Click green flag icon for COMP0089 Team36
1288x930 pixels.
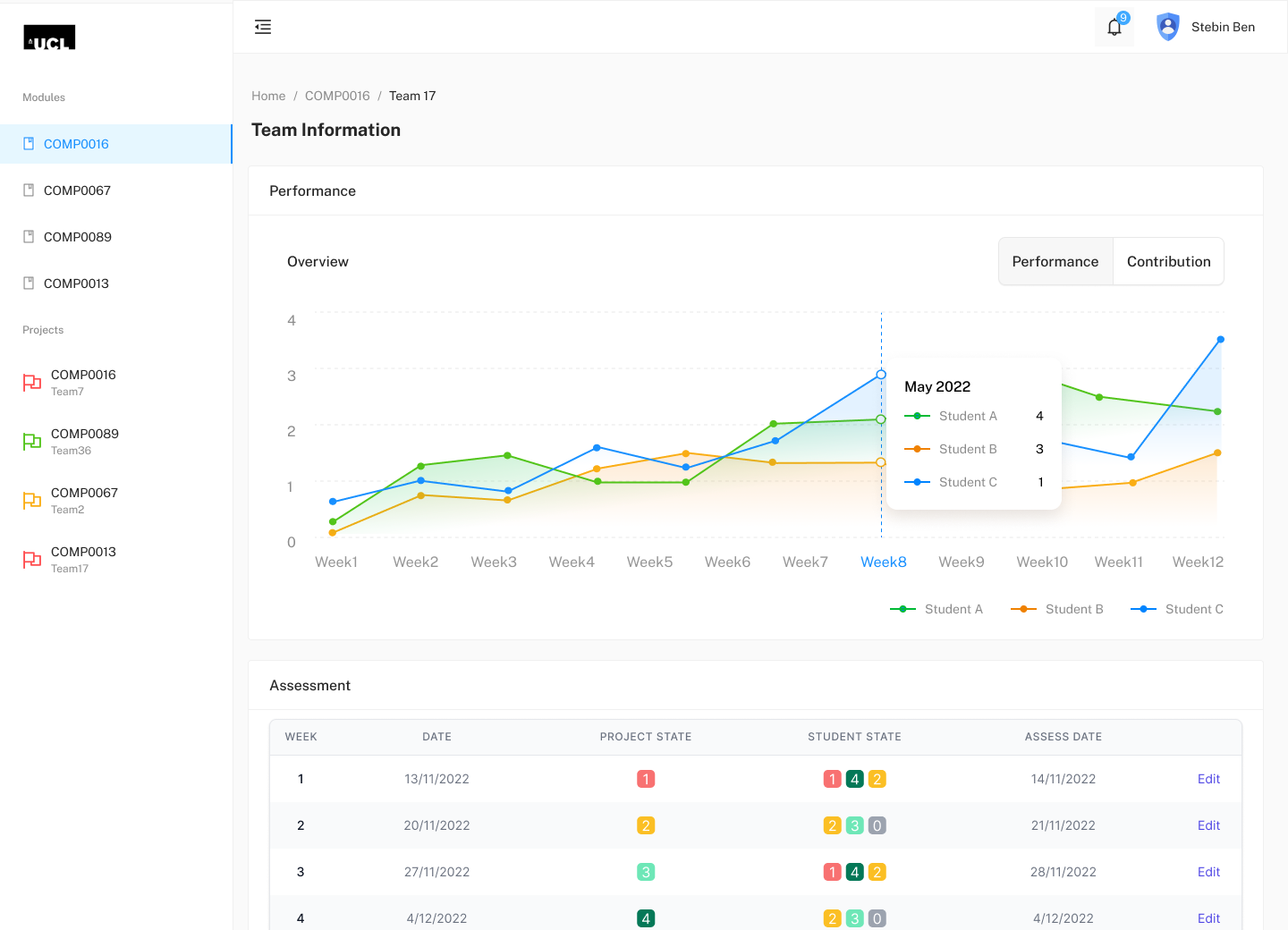click(32, 442)
